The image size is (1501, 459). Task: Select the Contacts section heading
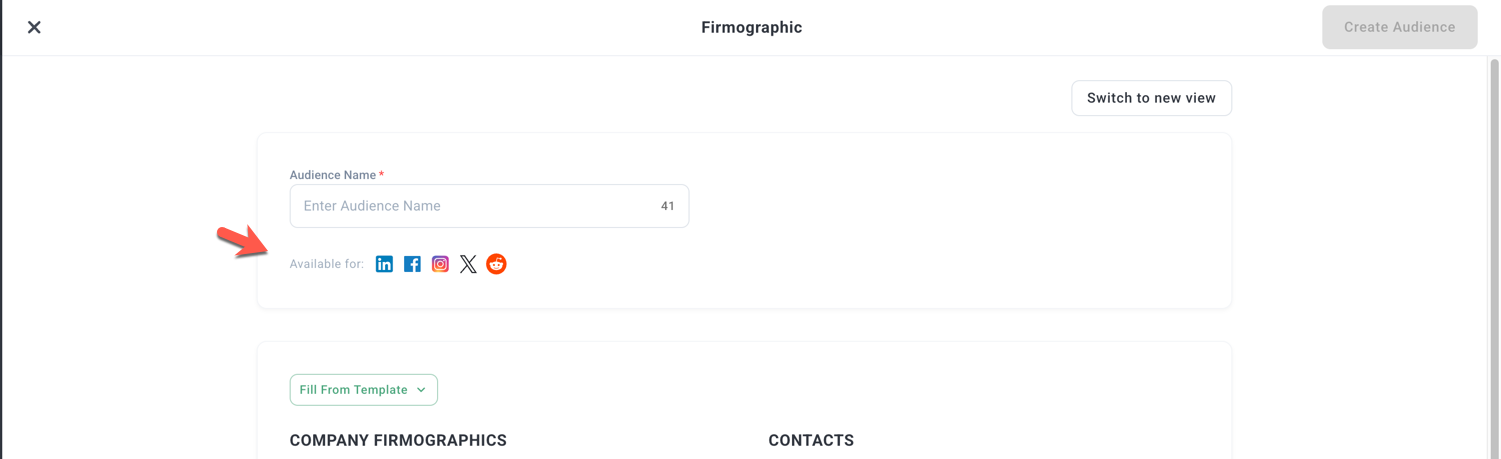(x=811, y=440)
